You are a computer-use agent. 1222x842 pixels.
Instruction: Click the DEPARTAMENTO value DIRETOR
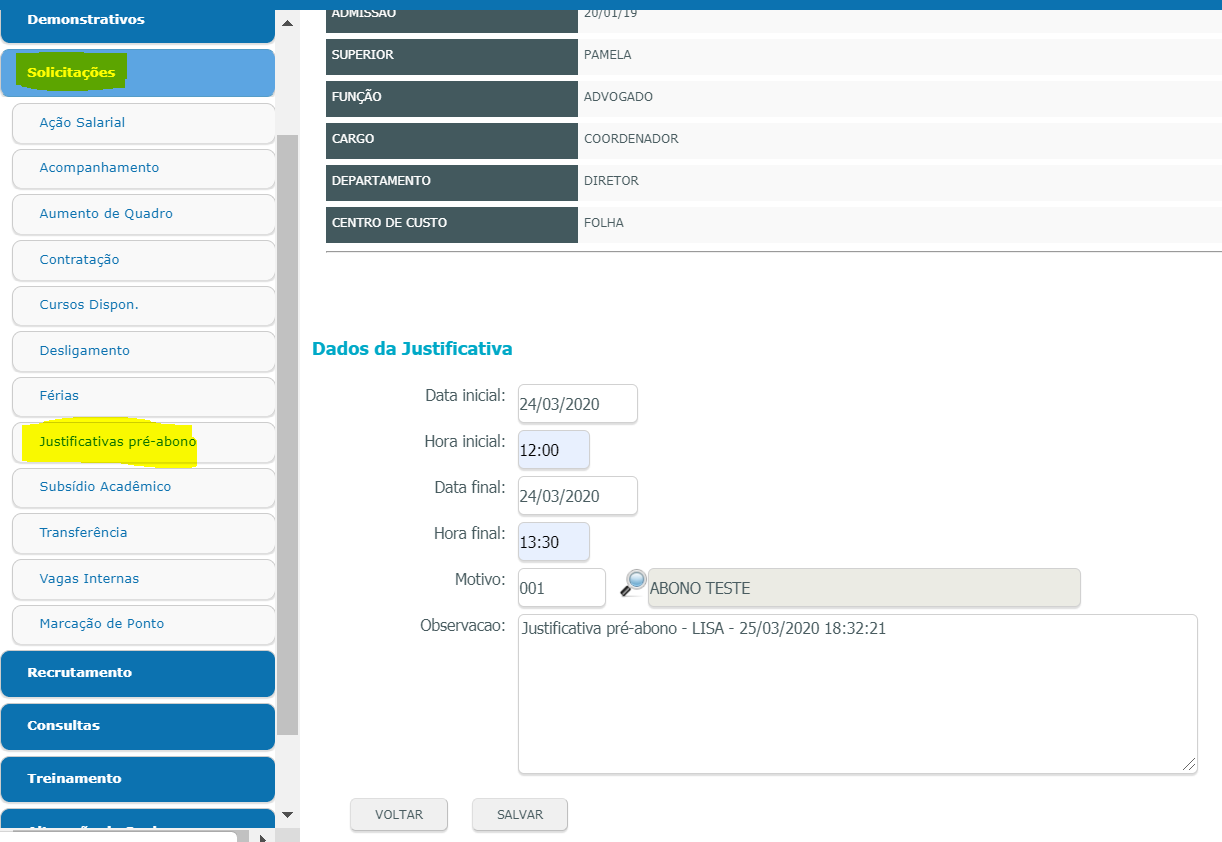click(x=611, y=181)
